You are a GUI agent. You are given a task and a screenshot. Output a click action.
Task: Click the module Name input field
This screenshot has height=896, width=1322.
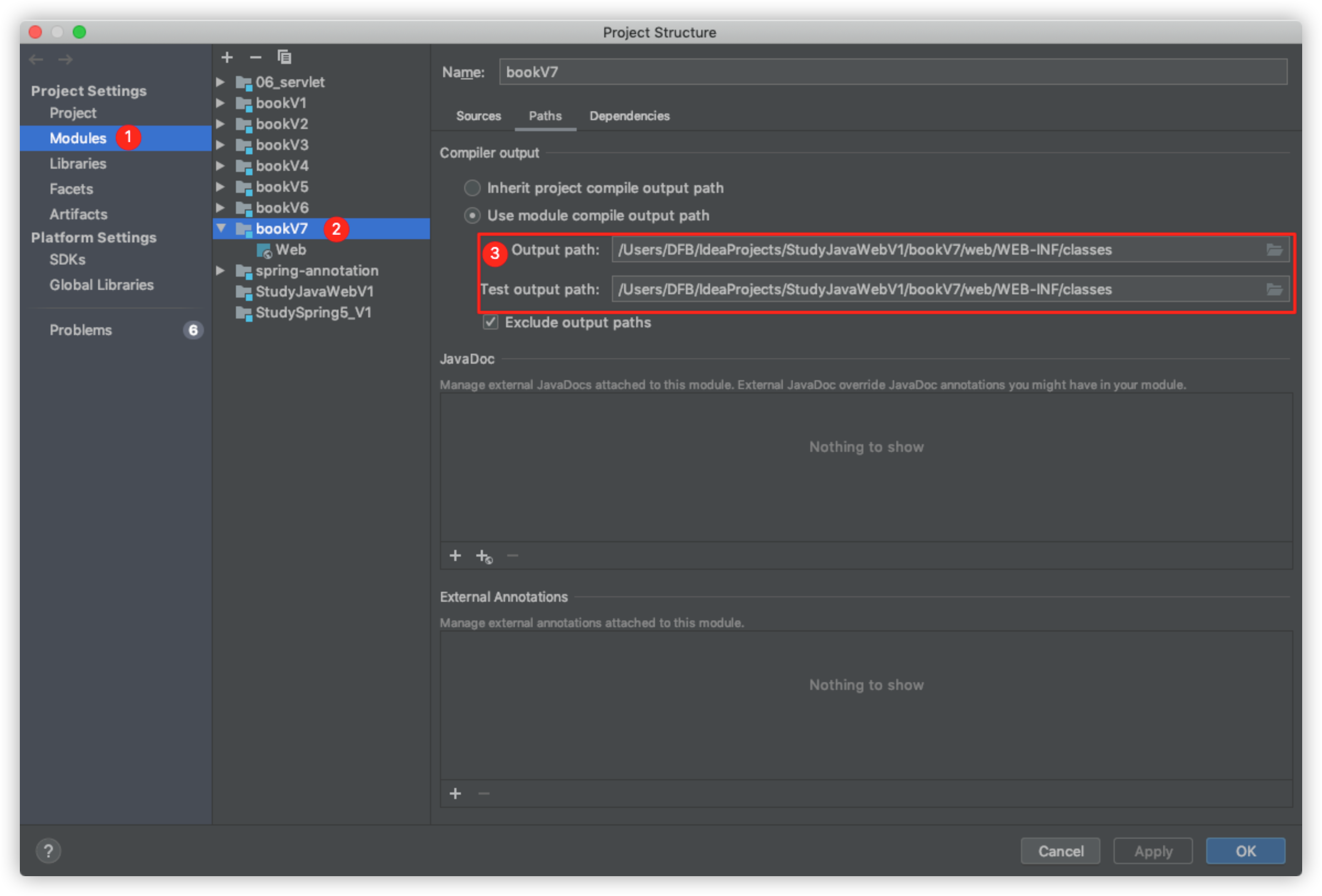pos(892,72)
